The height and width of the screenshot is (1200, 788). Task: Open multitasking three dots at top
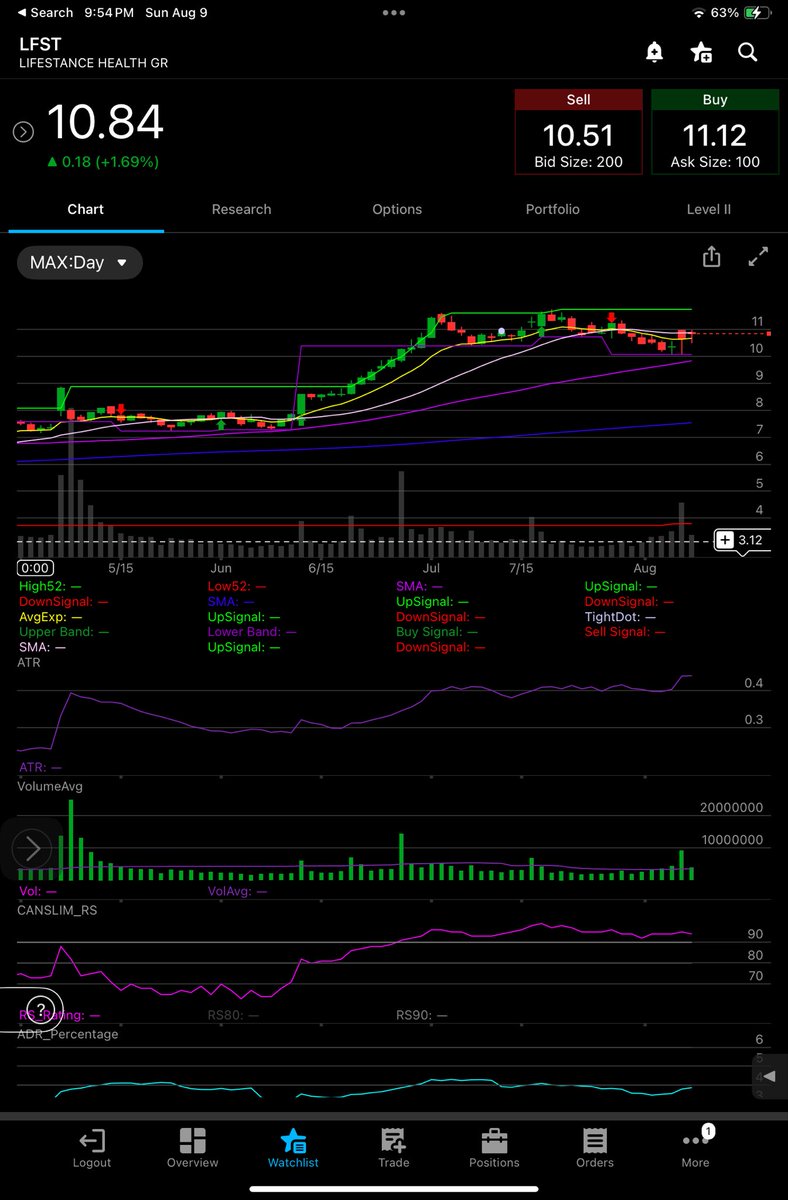tap(394, 14)
